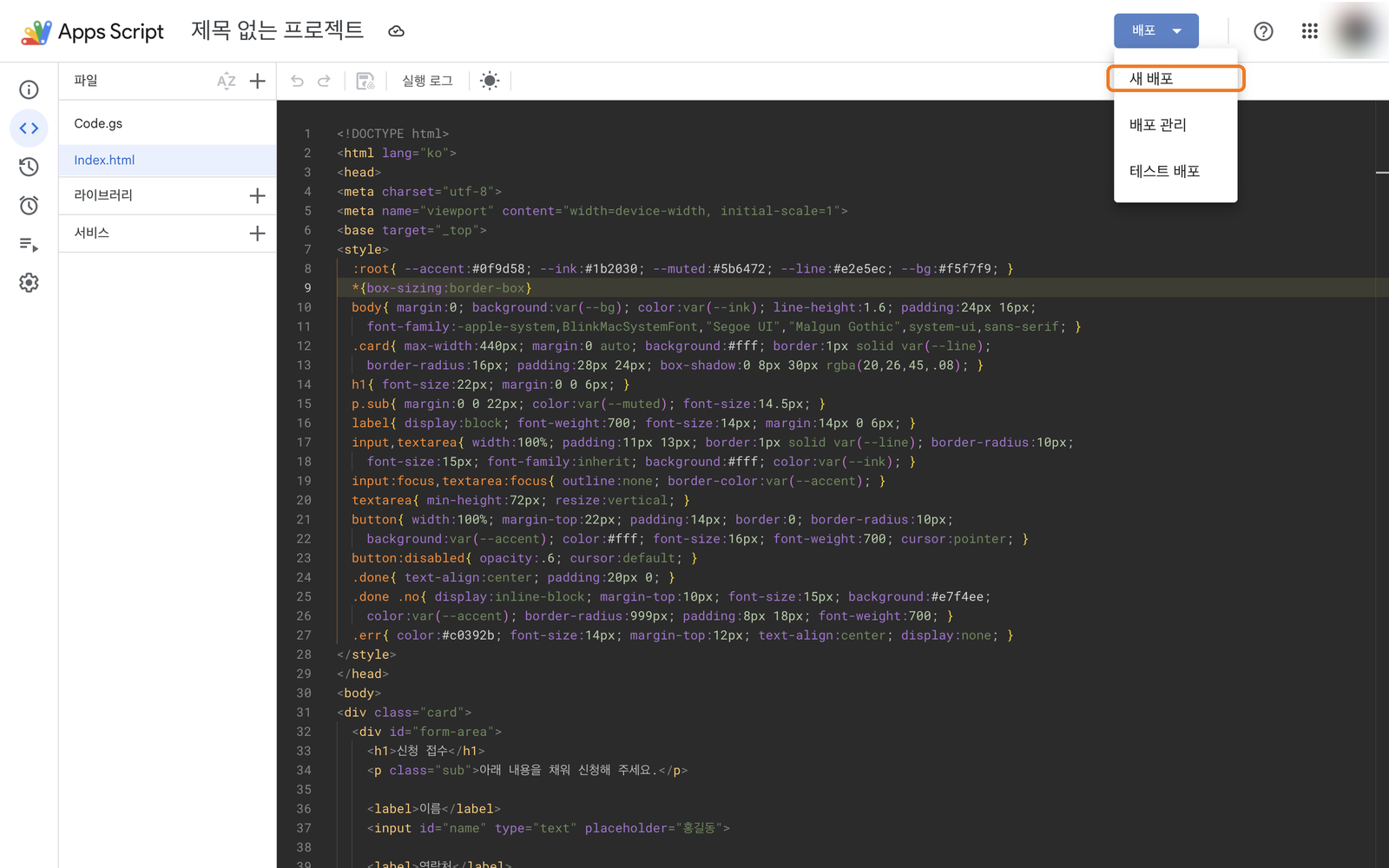Toggle editor theme with sun icon
1389x868 pixels.
tap(490, 81)
